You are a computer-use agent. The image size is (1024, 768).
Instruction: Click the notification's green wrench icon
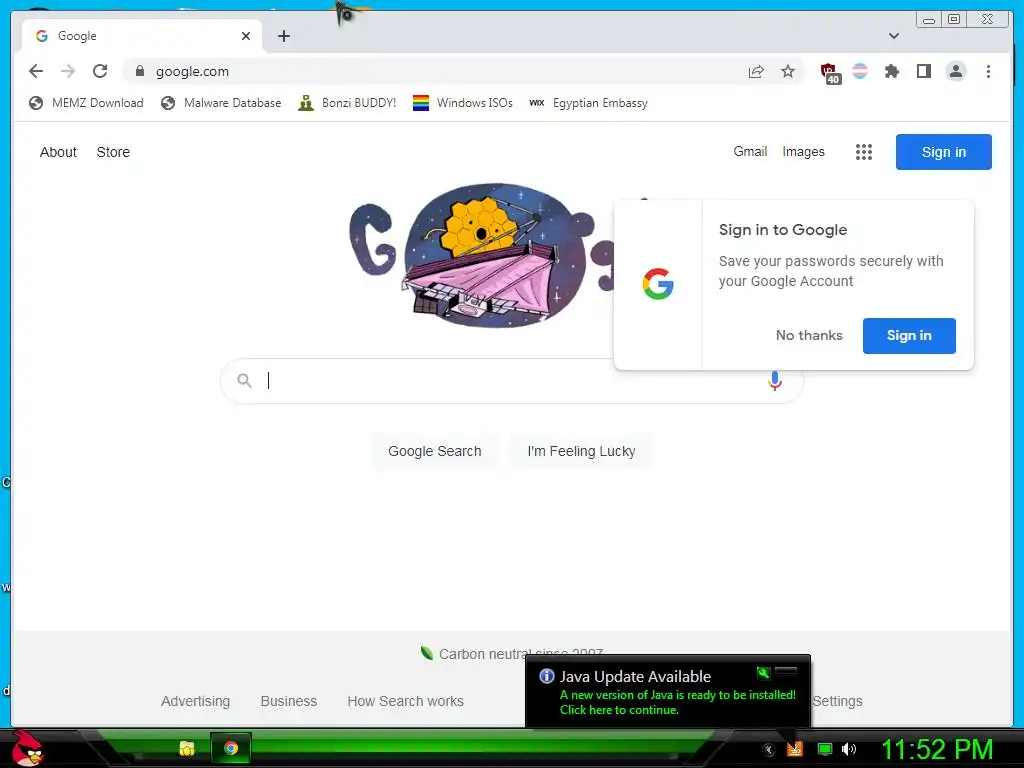[x=763, y=672]
